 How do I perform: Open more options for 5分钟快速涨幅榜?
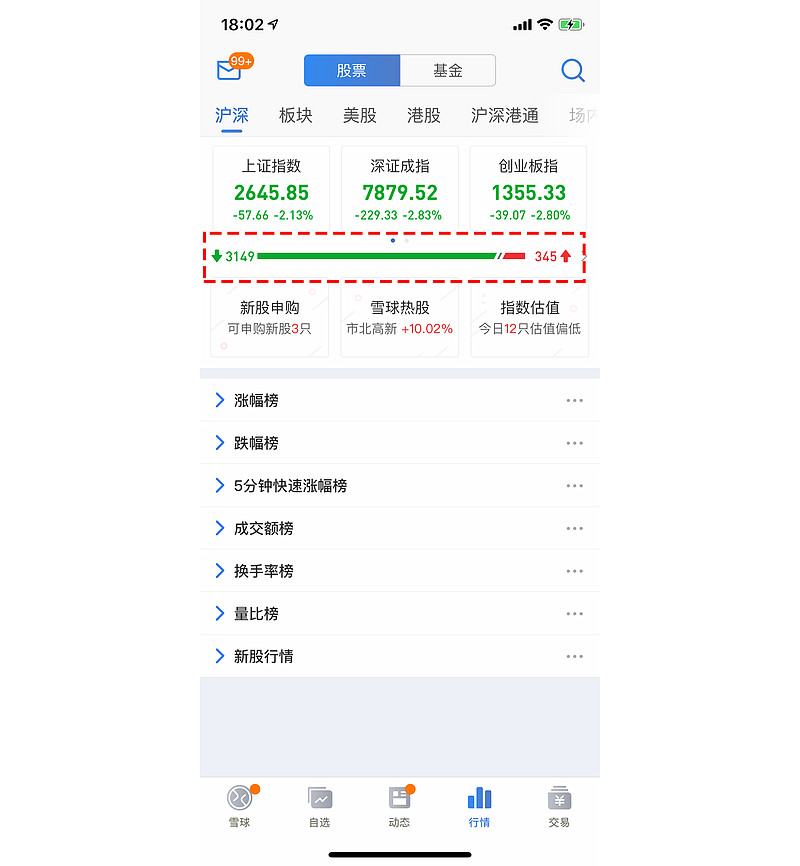575,485
